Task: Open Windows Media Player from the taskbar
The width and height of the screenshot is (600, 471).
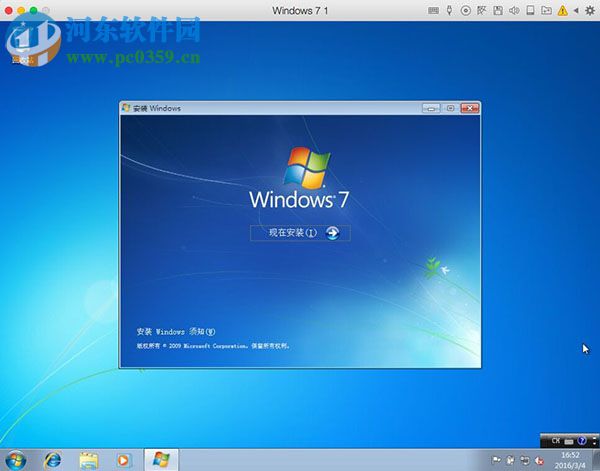Action: tap(124, 460)
